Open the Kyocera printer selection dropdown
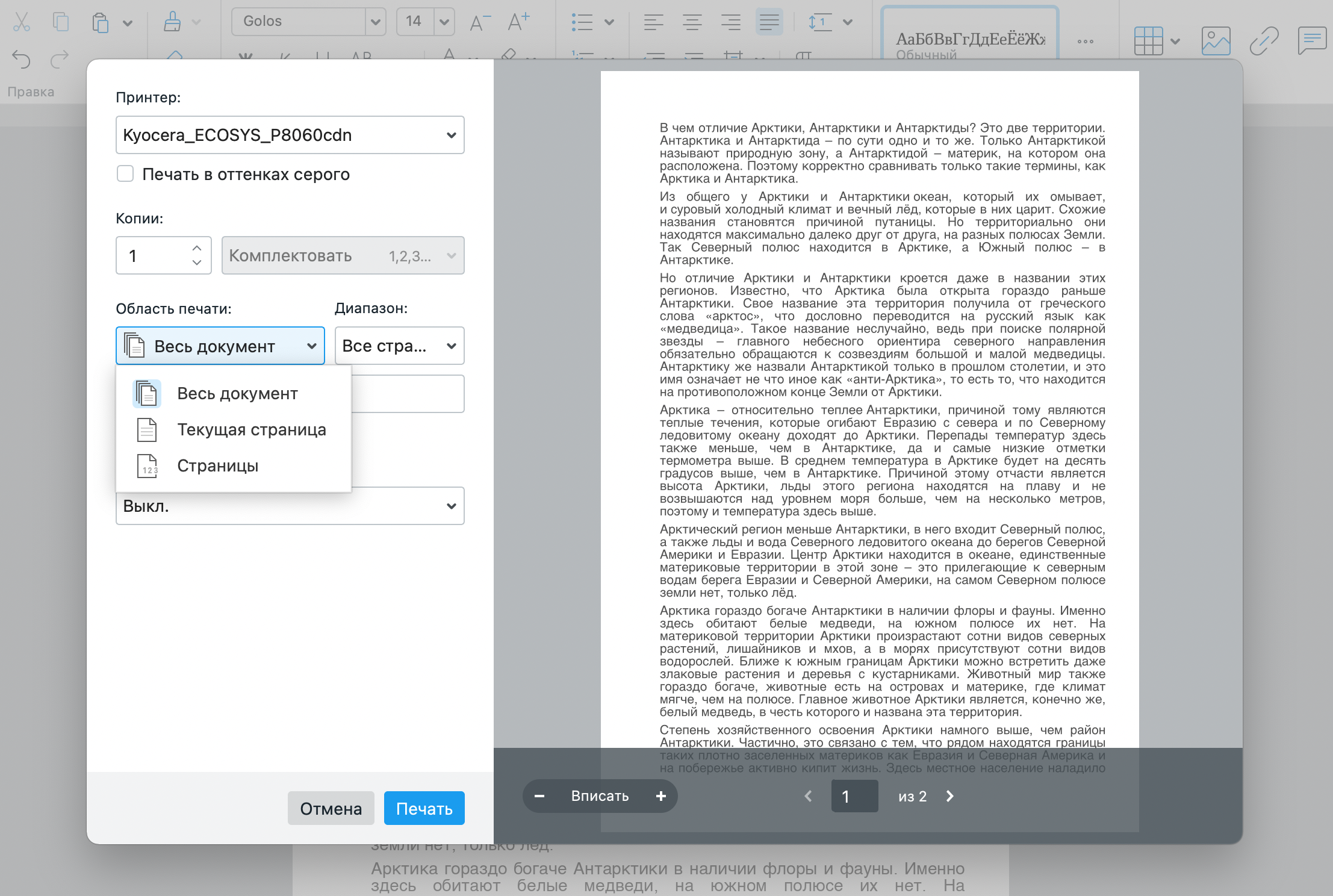The image size is (1333, 896). 290,135
